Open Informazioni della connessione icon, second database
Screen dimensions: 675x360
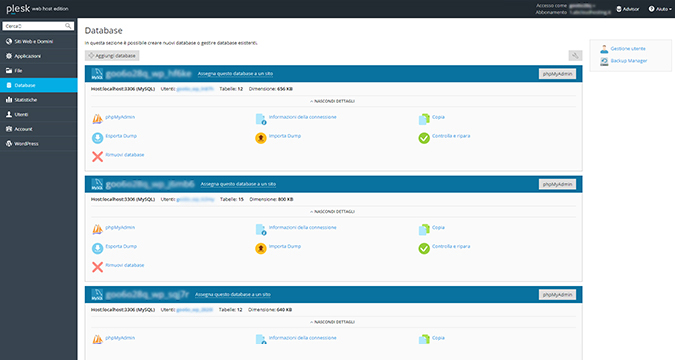tap(261, 230)
